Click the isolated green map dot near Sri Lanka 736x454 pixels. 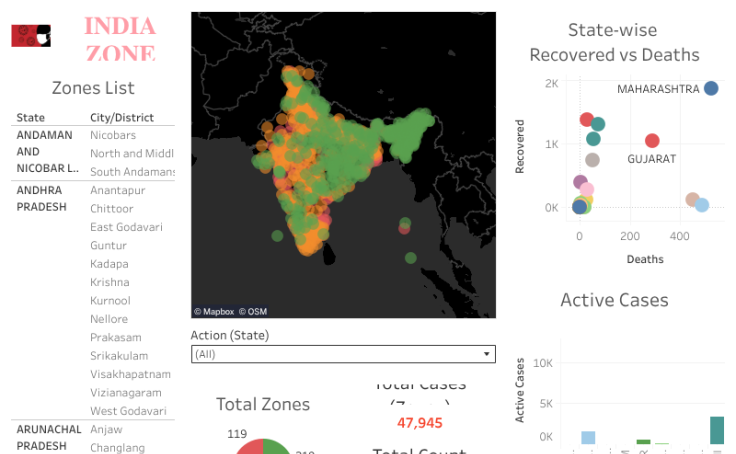(x=277, y=236)
